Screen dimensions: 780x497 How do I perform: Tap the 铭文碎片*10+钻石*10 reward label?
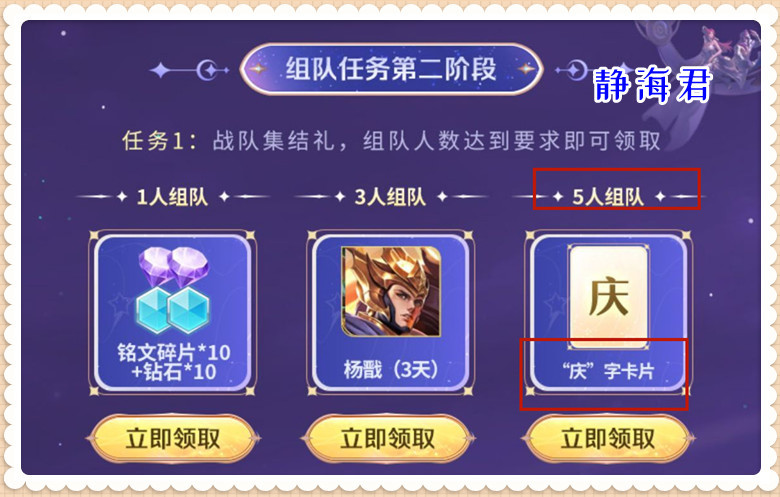(174, 362)
